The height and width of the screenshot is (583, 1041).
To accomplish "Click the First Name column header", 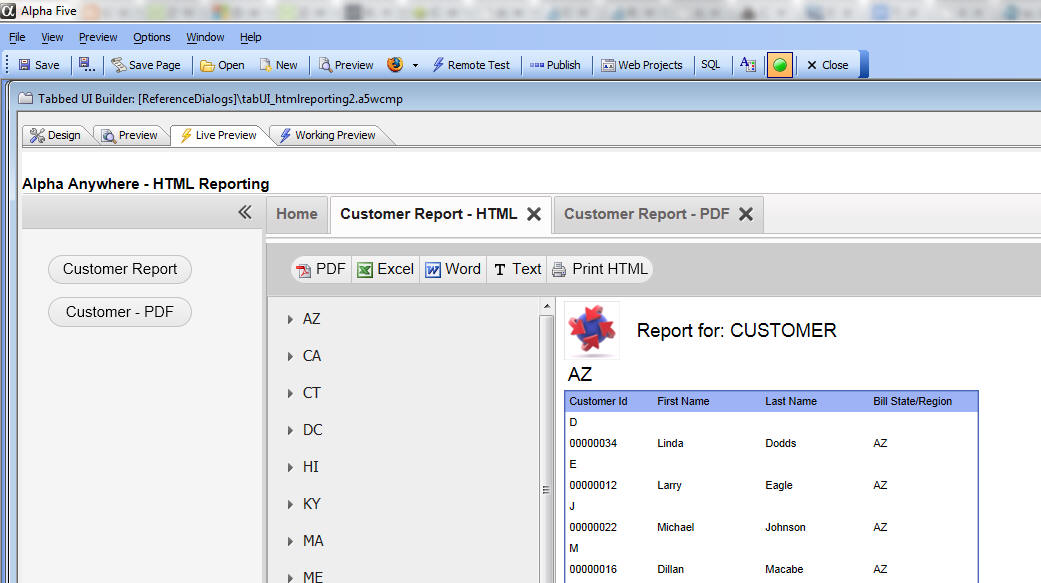I will [x=683, y=401].
